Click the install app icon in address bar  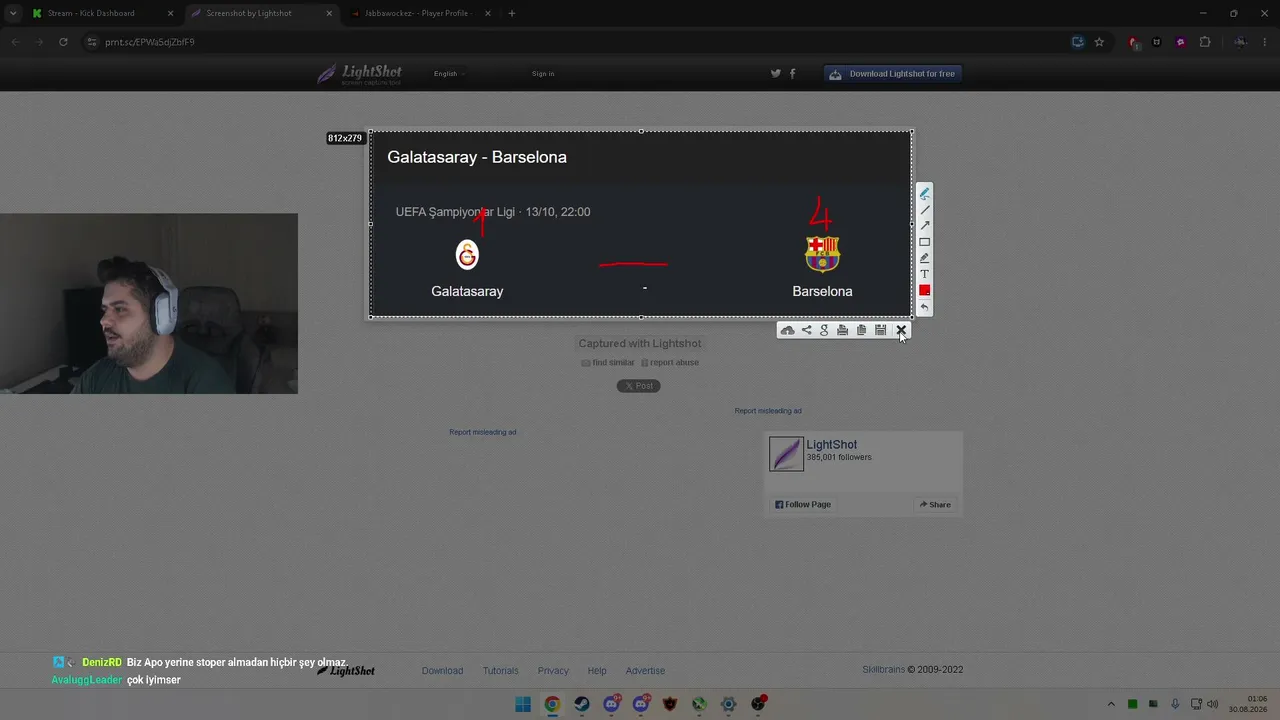1077,42
